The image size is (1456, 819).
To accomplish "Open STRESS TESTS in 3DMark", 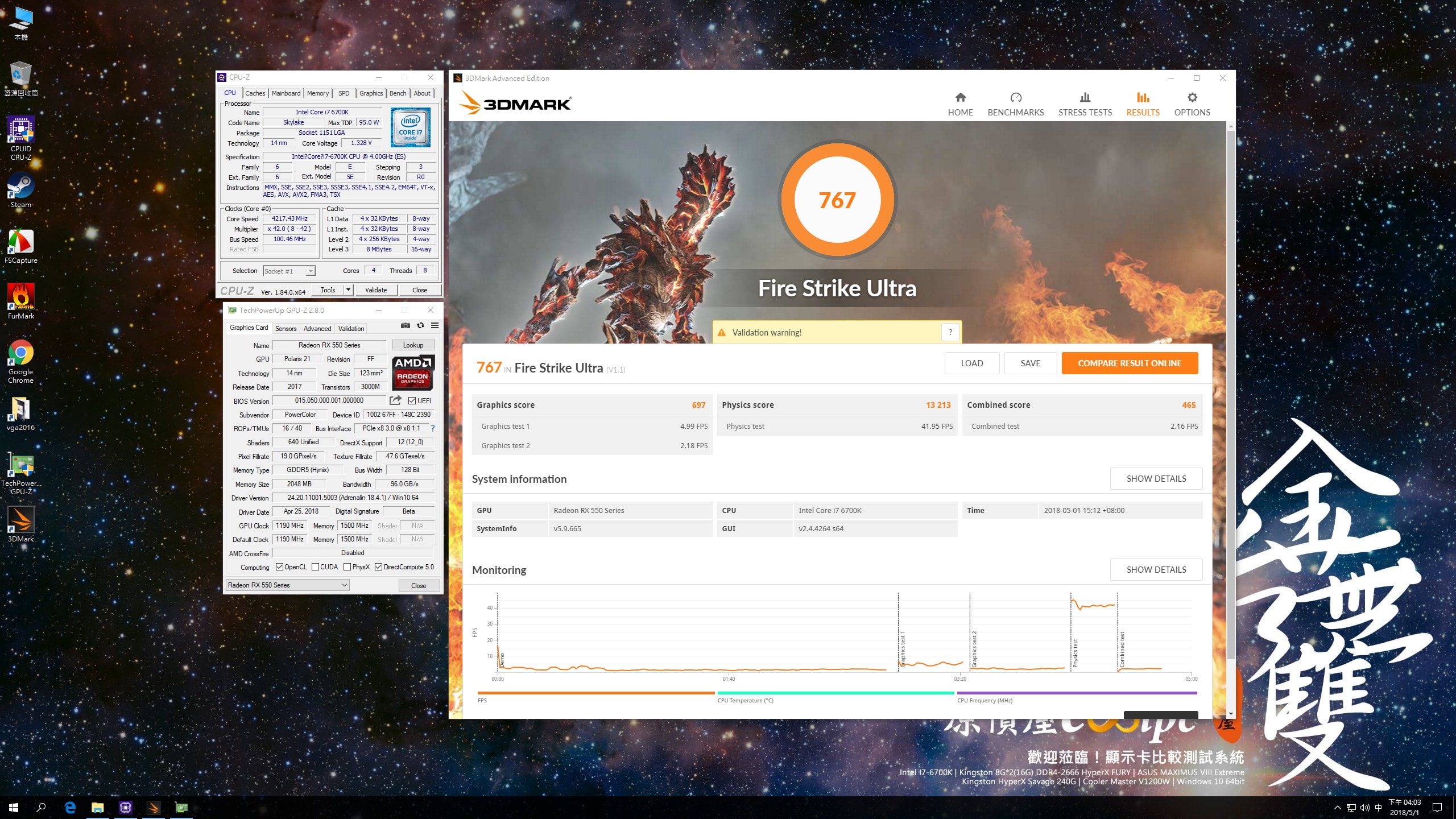I will [1085, 104].
